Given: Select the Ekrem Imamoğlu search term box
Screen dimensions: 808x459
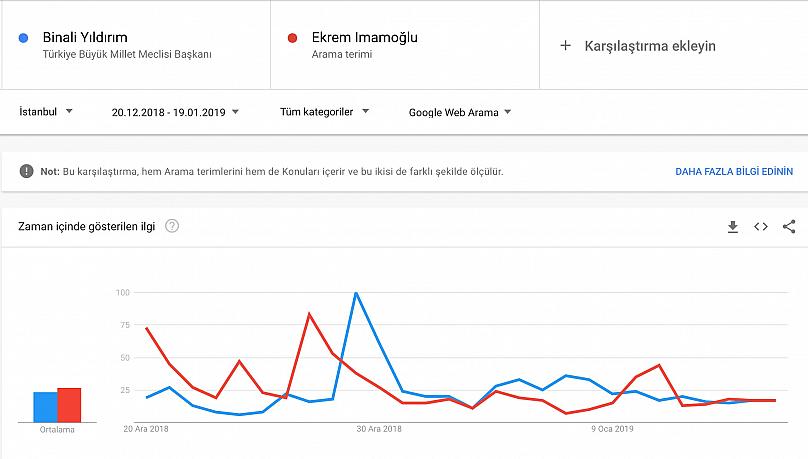Looking at the screenshot, I should click(x=404, y=45).
